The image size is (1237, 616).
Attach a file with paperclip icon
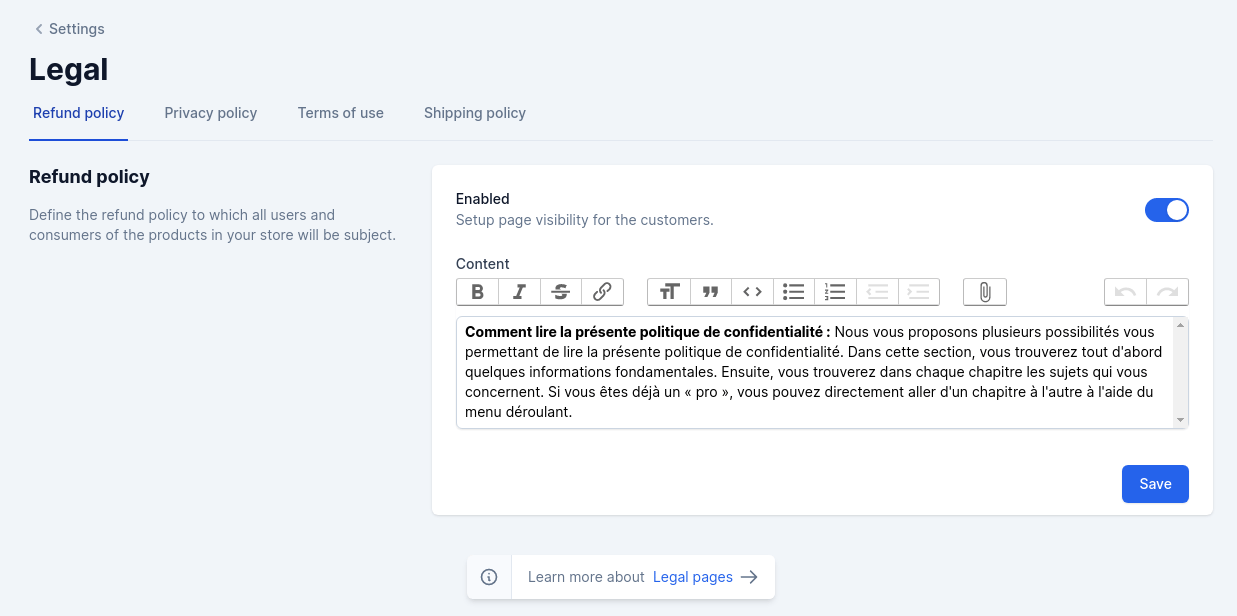pyautogui.click(x=985, y=292)
